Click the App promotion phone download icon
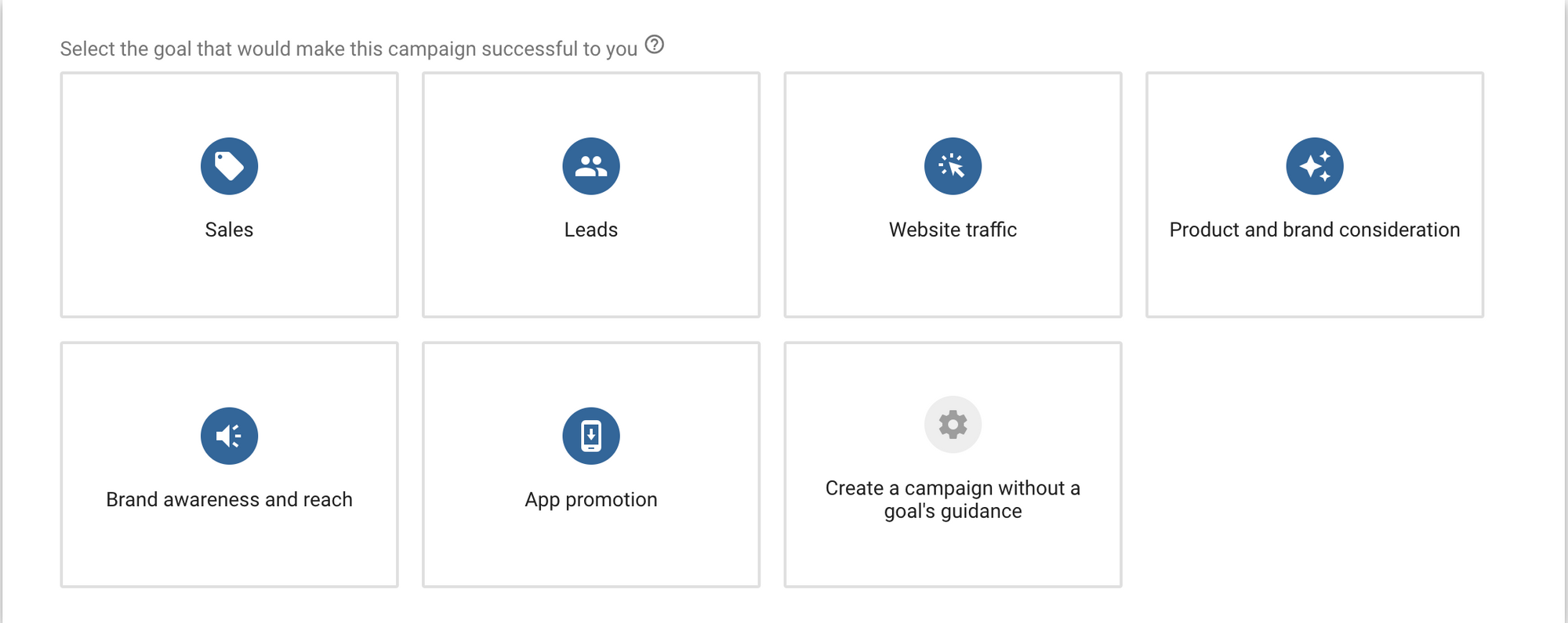 pyautogui.click(x=591, y=436)
